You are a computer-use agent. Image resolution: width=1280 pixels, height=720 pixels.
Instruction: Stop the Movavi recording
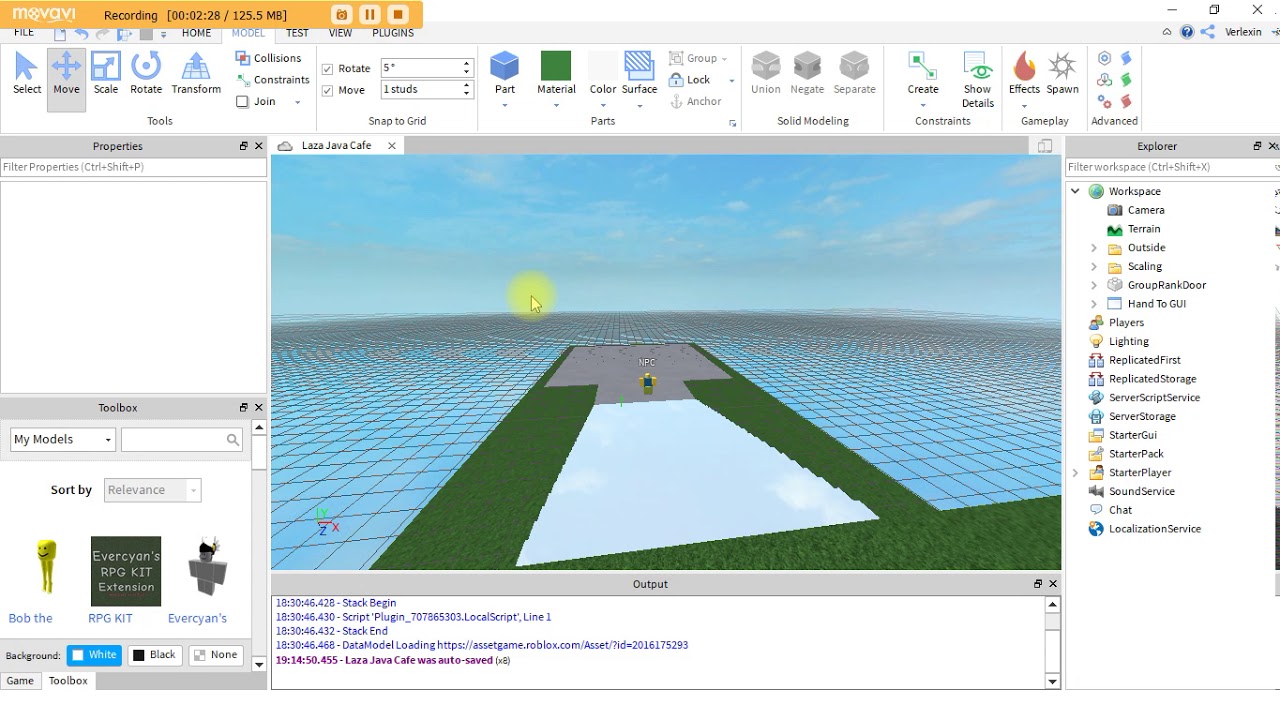[398, 14]
